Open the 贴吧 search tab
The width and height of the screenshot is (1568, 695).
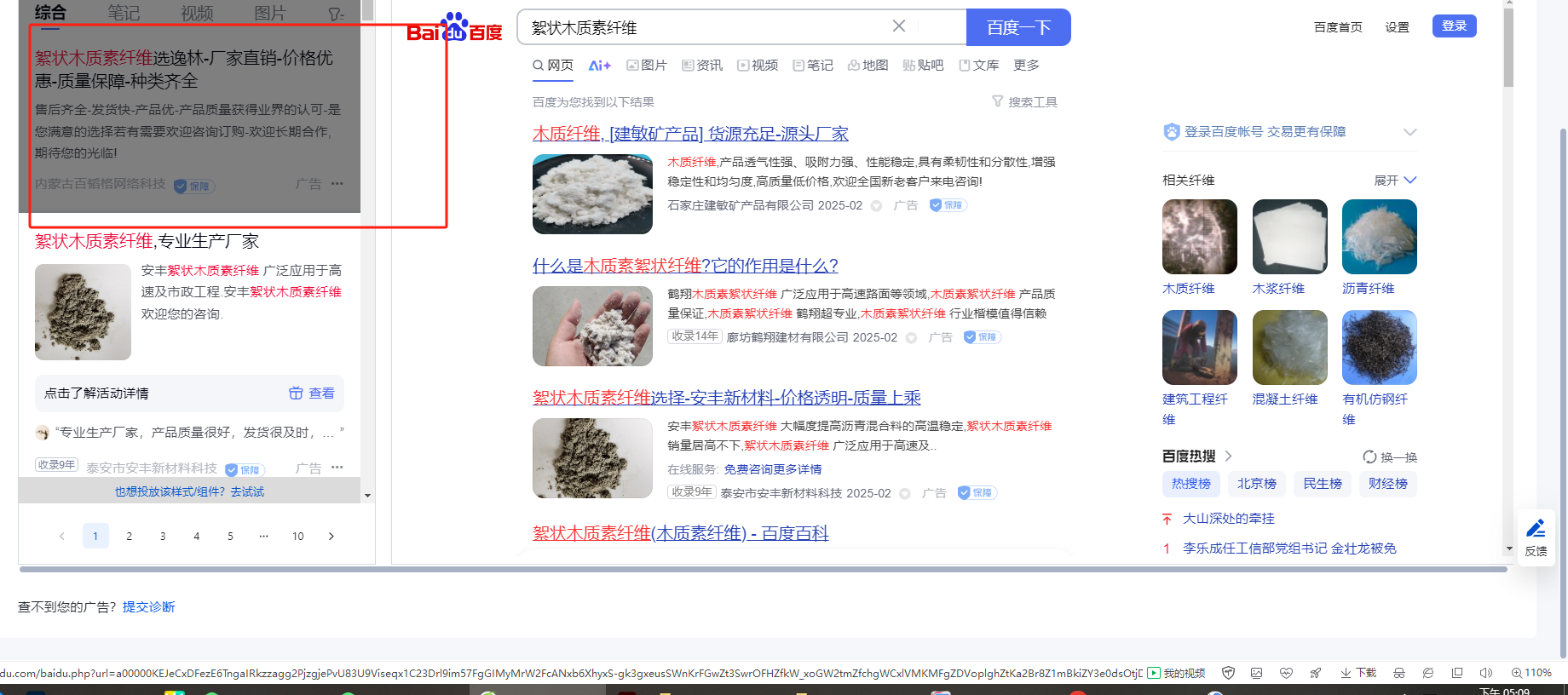(924, 66)
